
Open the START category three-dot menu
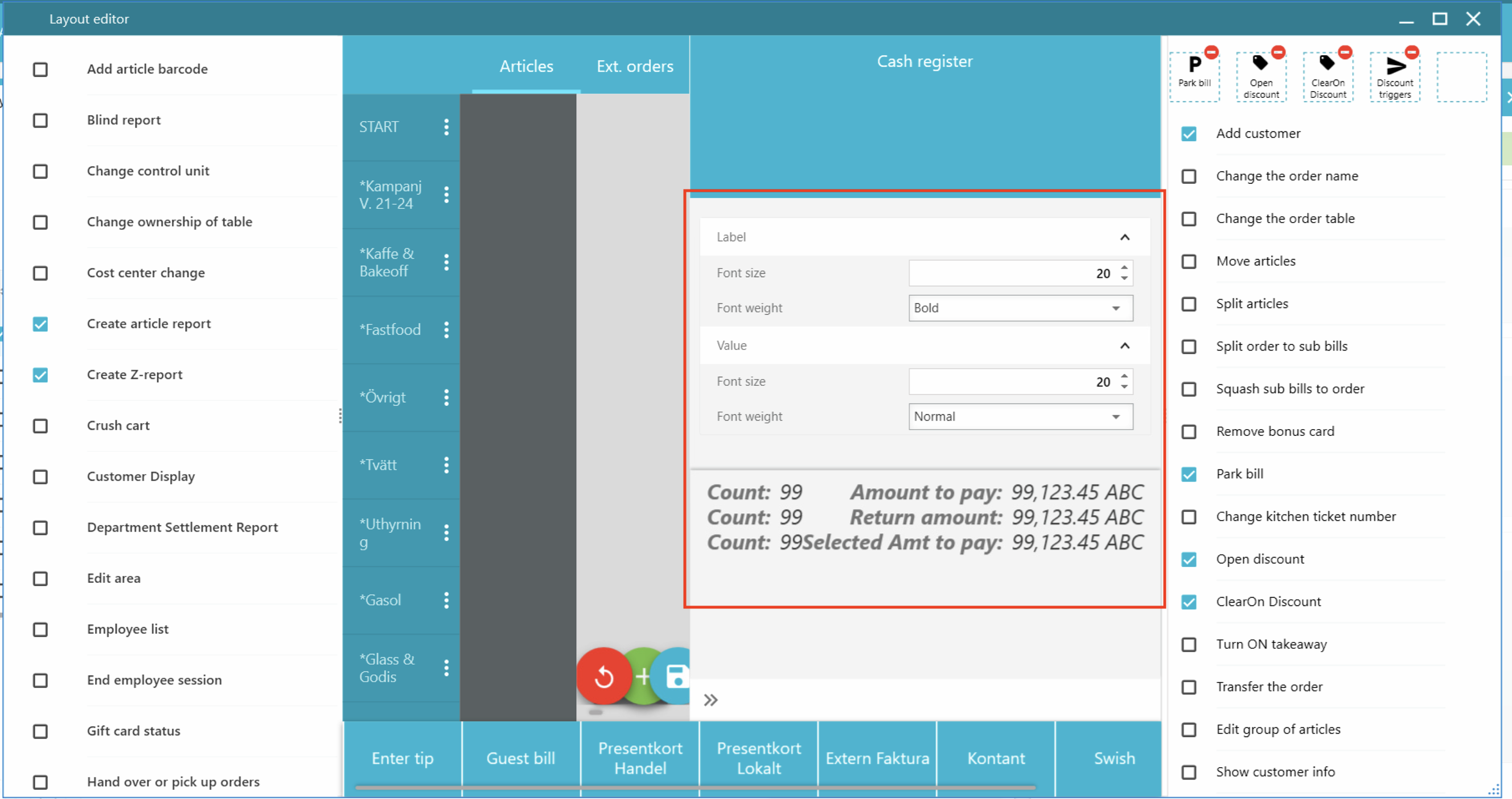point(446,127)
